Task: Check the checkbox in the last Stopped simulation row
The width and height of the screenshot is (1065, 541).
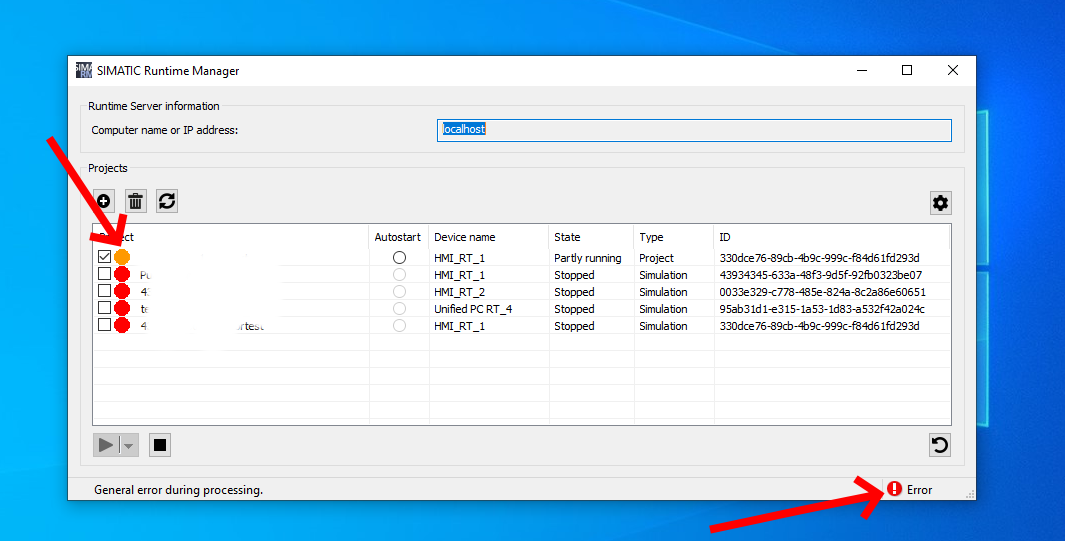Action: [104, 324]
